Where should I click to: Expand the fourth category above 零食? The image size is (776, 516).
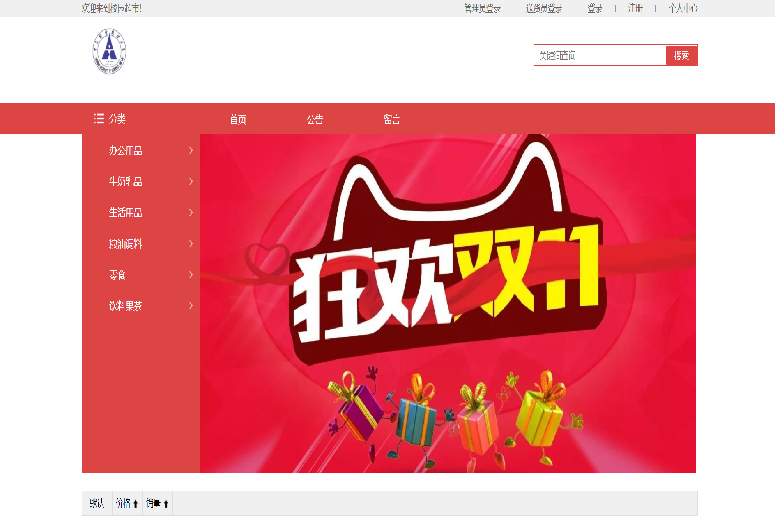tap(142, 244)
